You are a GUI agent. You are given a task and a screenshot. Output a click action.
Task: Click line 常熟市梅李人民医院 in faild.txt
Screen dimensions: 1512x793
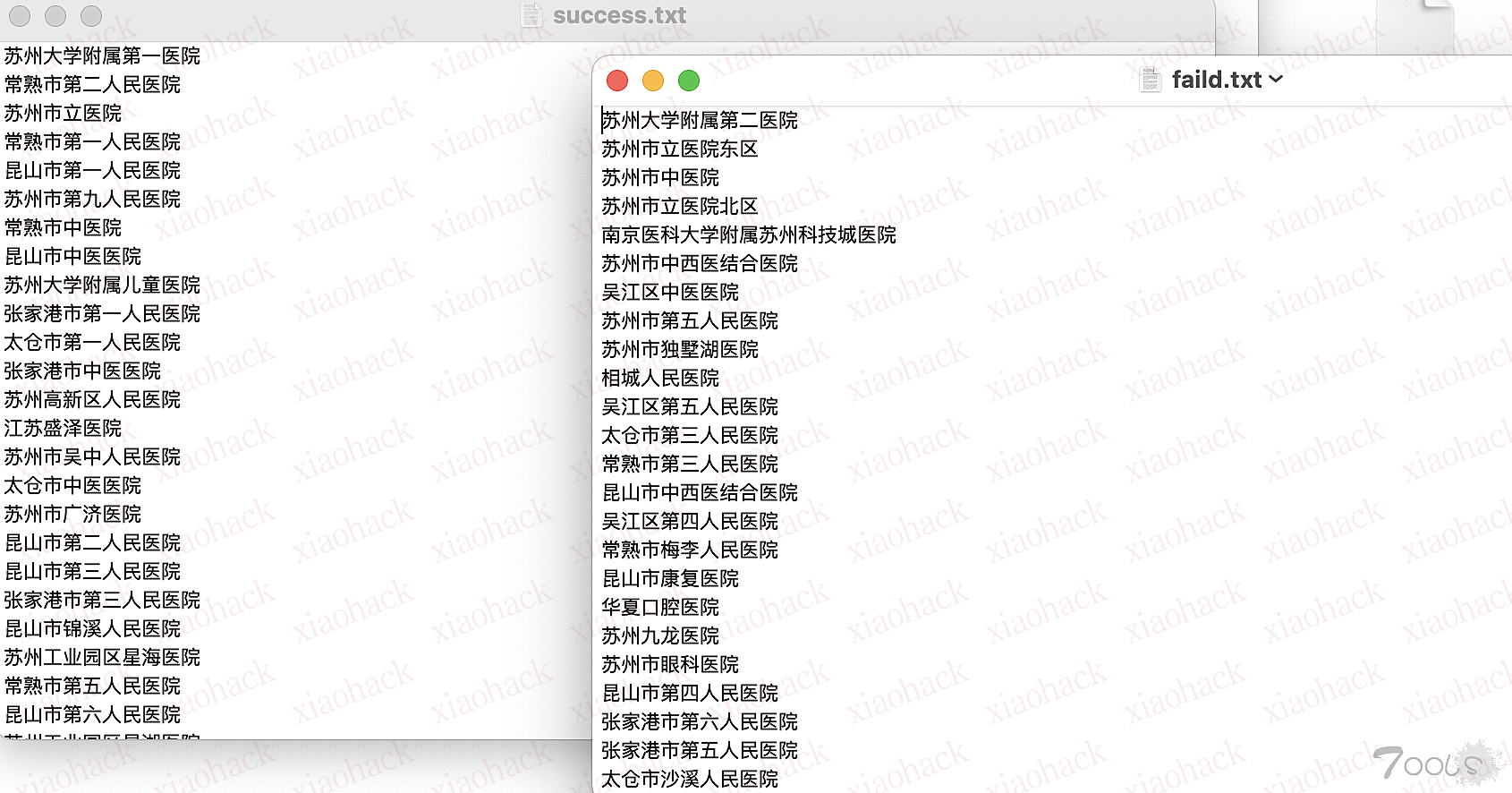pos(690,550)
